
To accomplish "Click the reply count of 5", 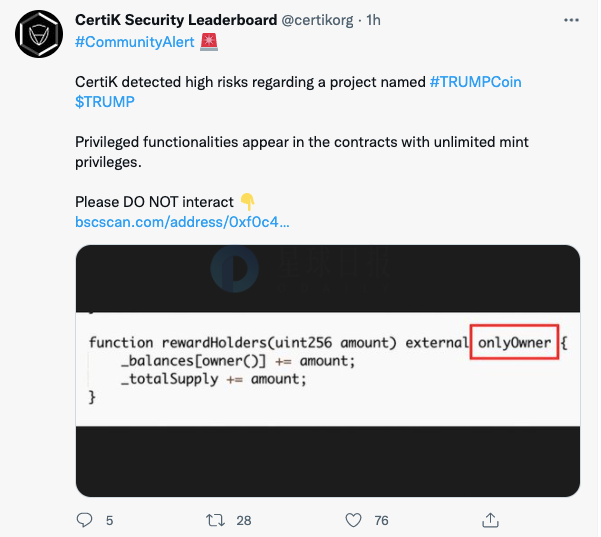I will coord(110,521).
